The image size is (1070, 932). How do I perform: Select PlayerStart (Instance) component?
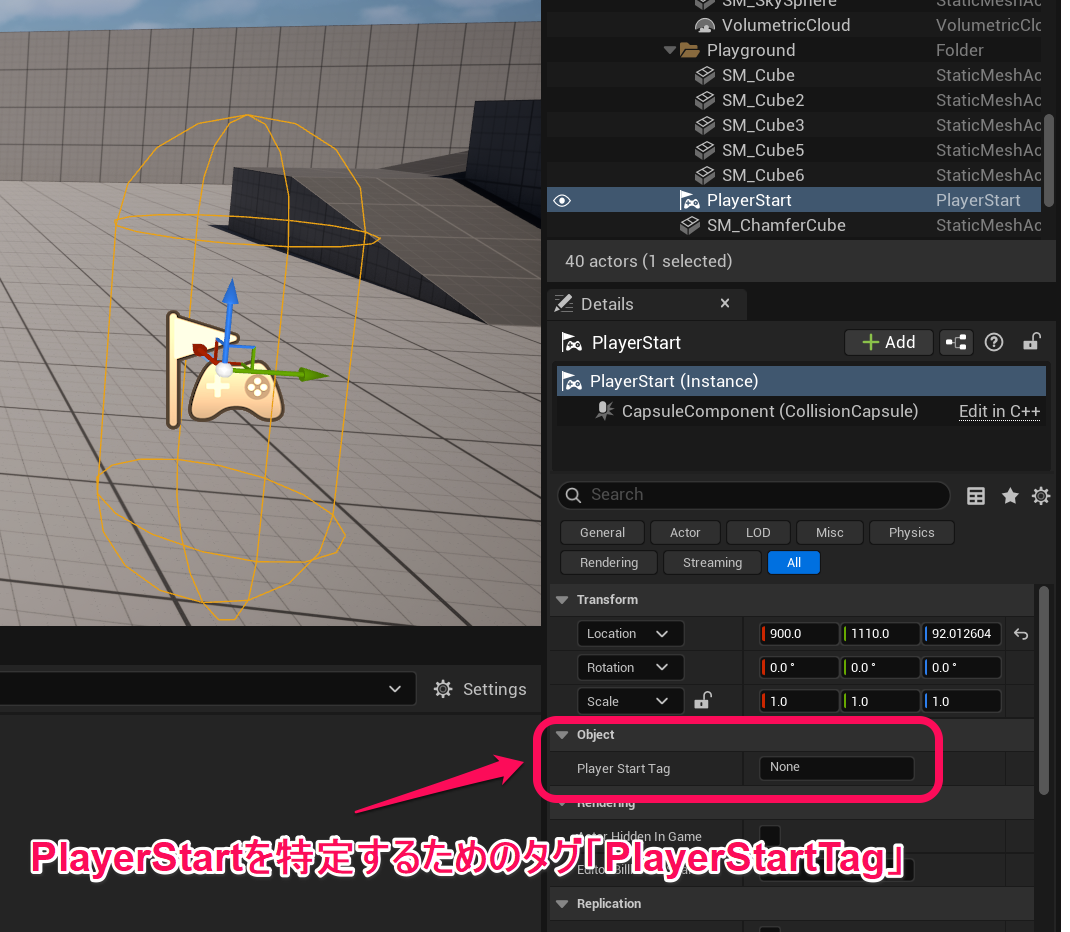click(801, 381)
